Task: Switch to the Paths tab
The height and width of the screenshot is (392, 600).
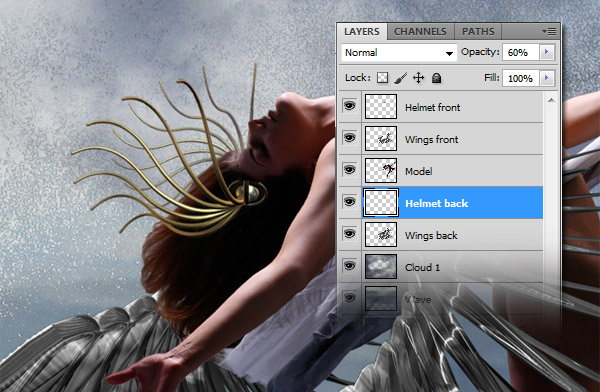Action: (478, 31)
